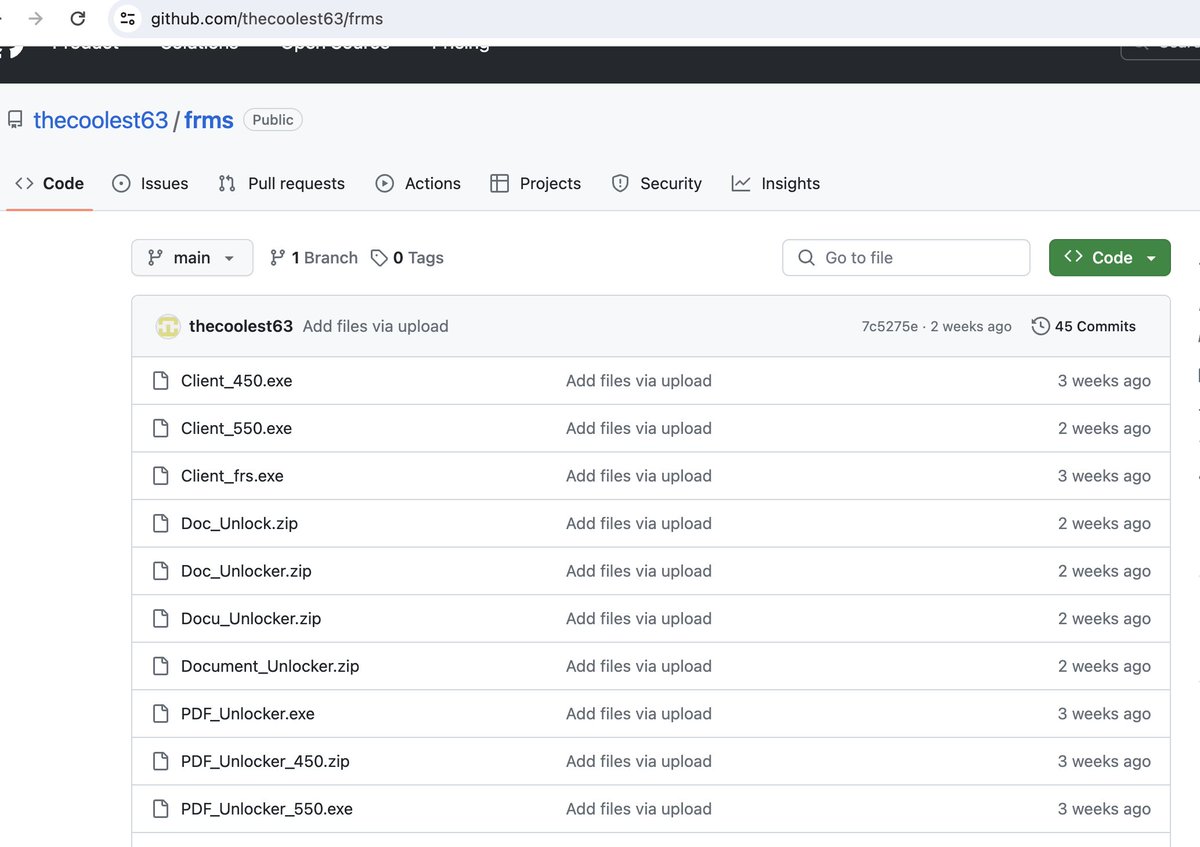1200x847 pixels.
Task: Click "3 weeks ago" in PDF_Unlocker_450.zip row
Action: pyautogui.click(x=1104, y=761)
